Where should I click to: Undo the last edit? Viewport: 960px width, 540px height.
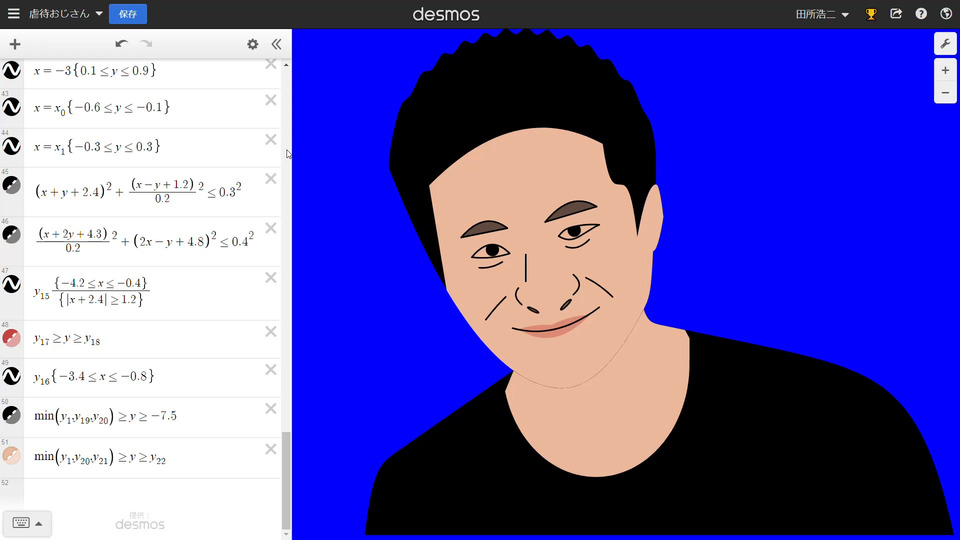121,44
